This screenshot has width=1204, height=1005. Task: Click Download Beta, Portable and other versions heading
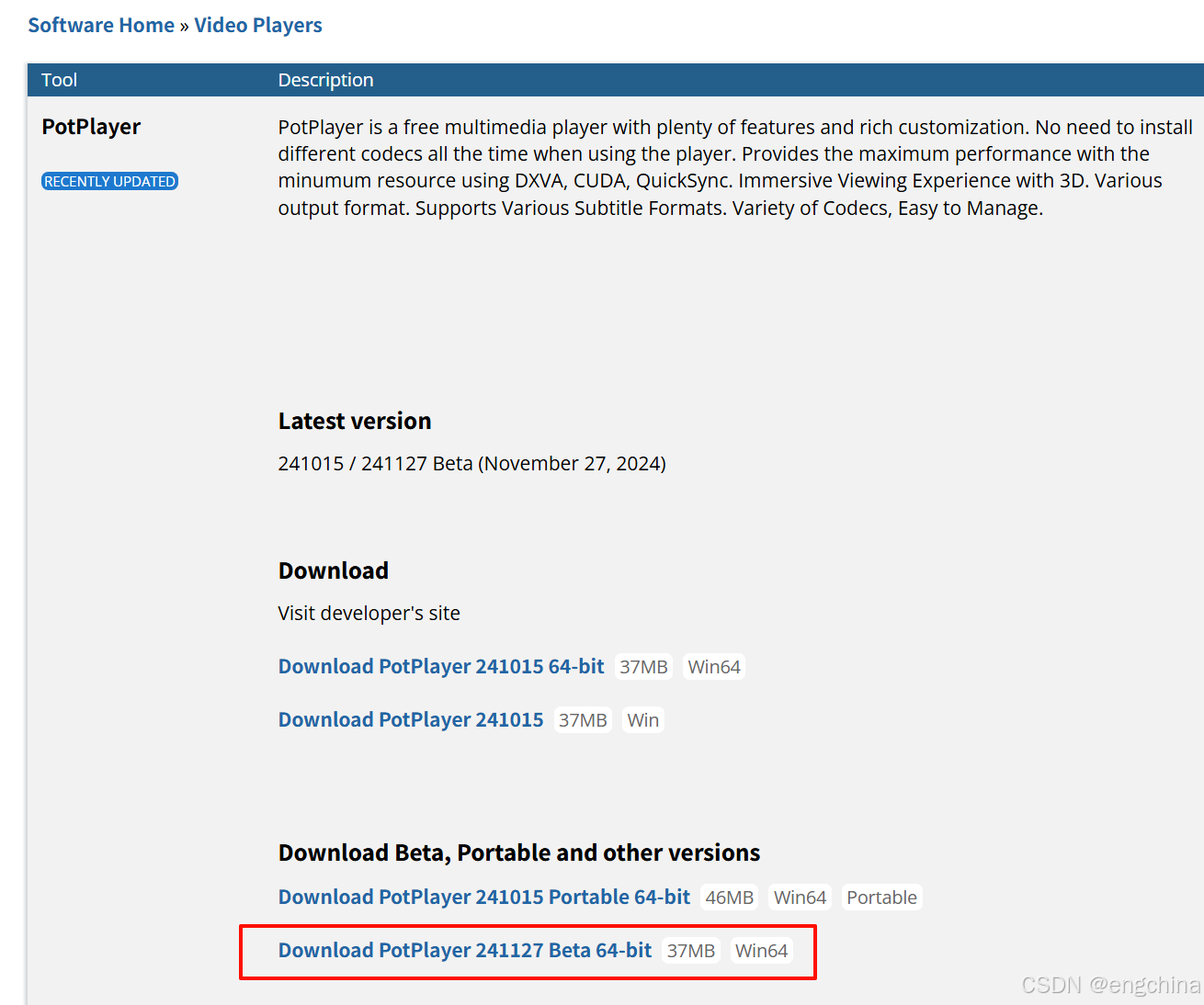pyautogui.click(x=519, y=853)
